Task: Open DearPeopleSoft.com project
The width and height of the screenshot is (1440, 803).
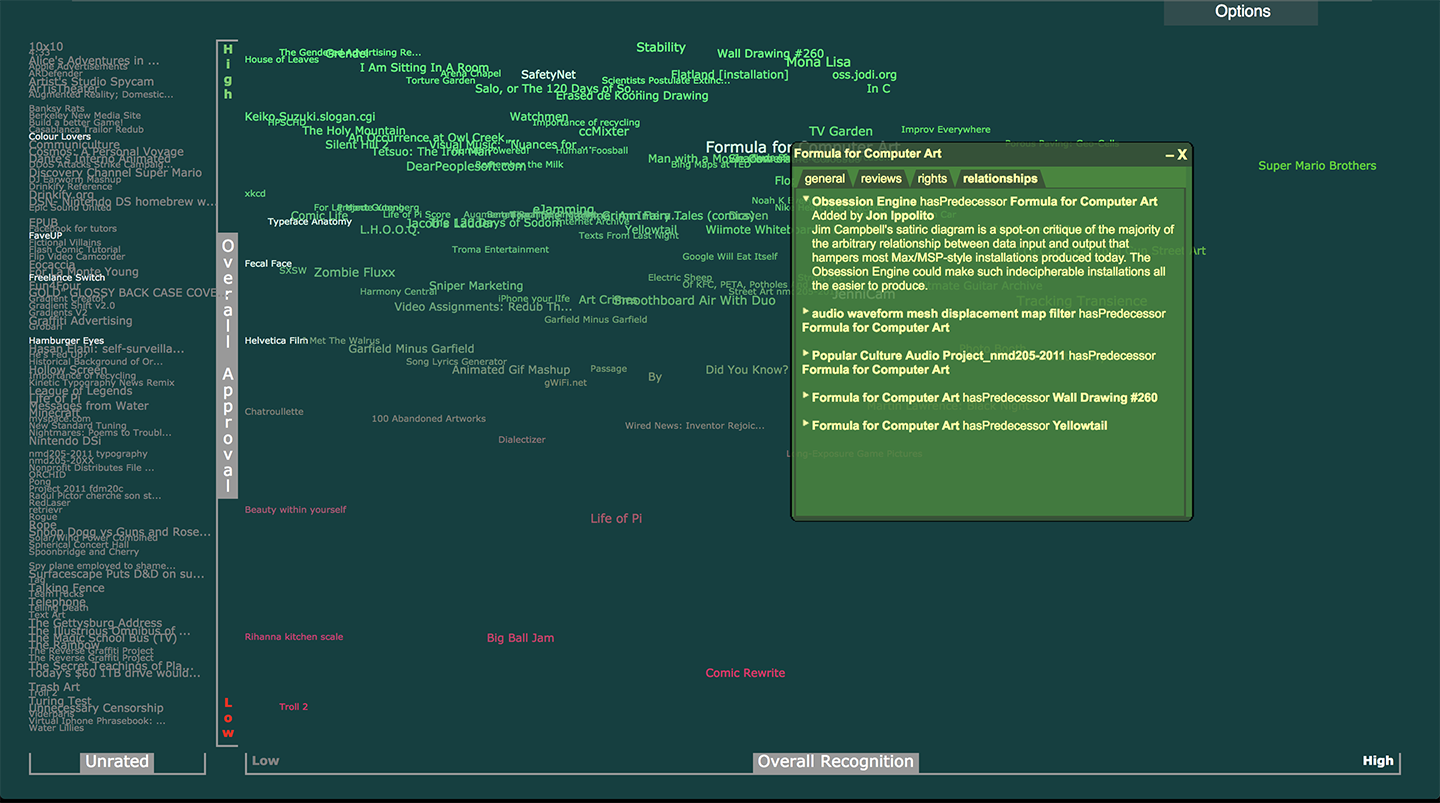Action: (x=465, y=167)
